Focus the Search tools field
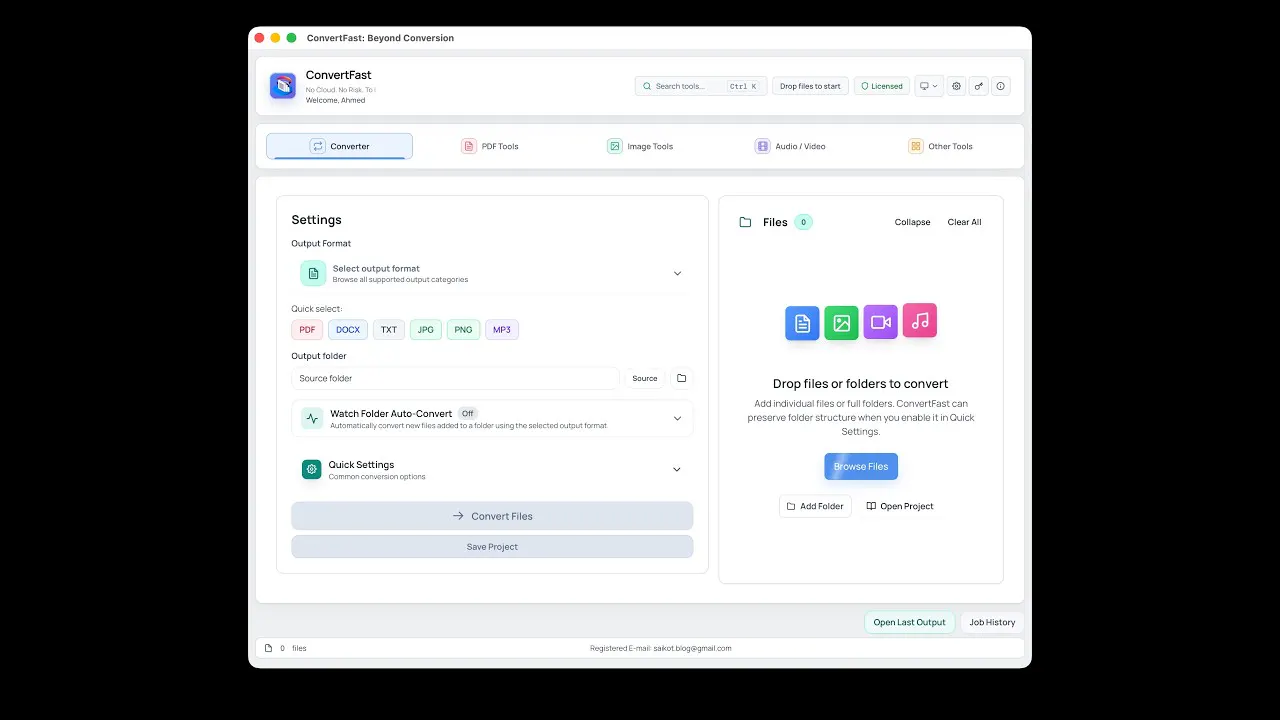The image size is (1280, 720). tap(701, 86)
